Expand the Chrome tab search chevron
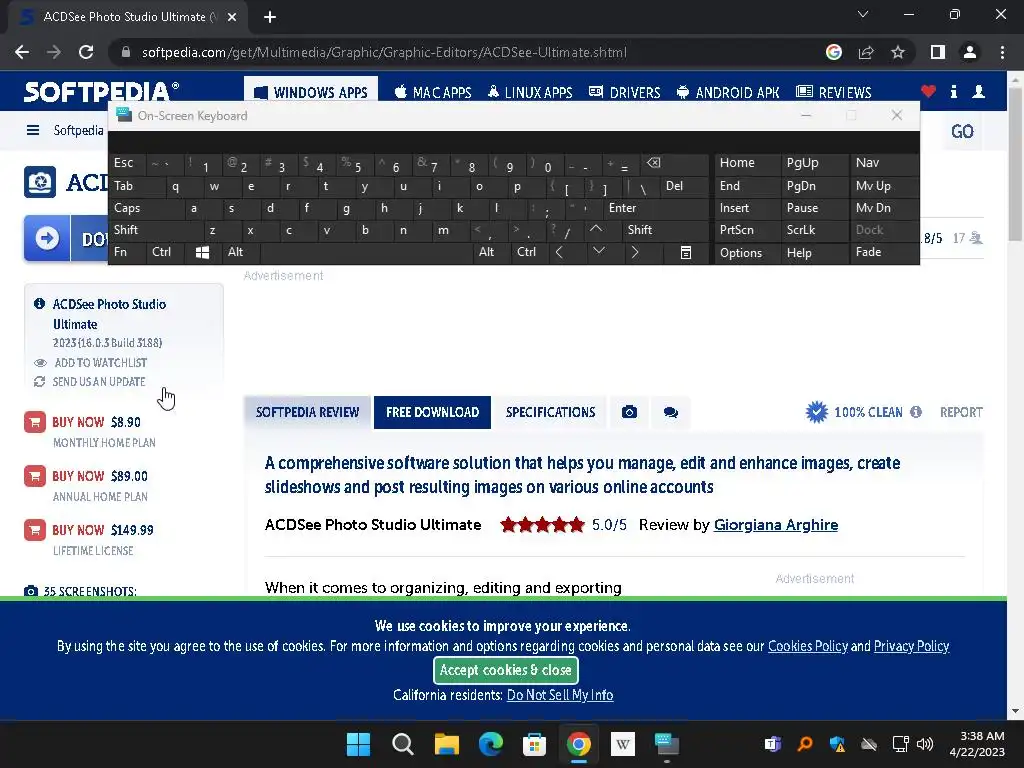Screen dimensions: 1024x768 (863, 14)
